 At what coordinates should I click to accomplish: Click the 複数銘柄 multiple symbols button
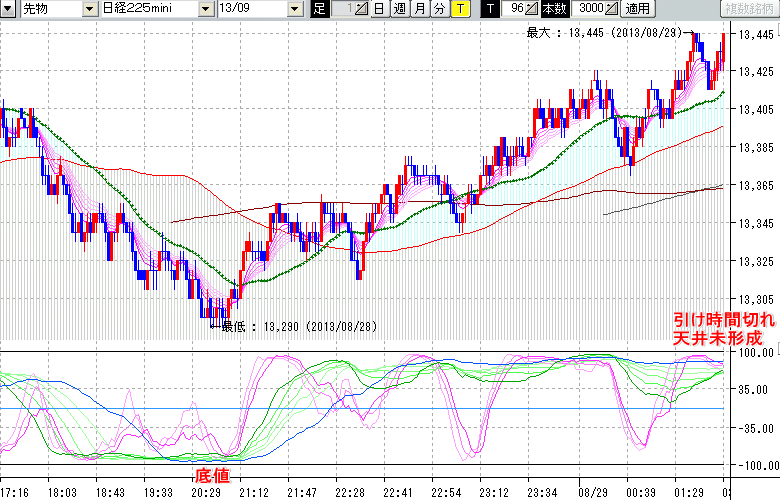(748, 9)
